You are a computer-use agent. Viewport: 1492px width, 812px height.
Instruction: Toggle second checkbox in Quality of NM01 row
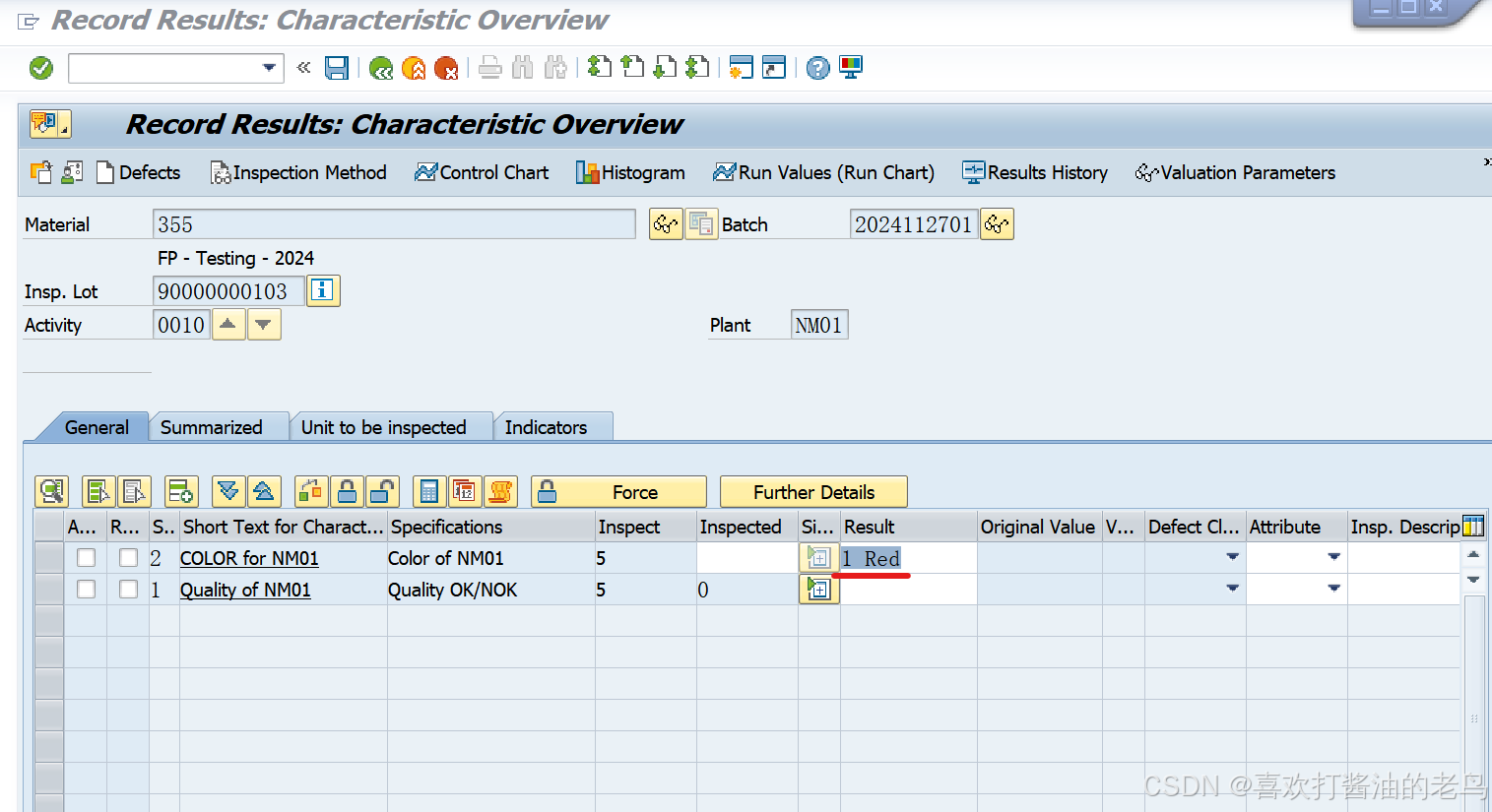(x=128, y=590)
